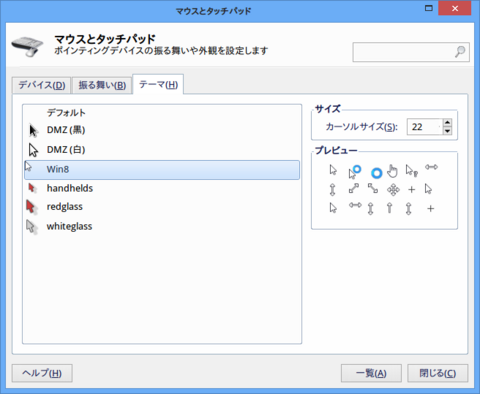Click the first arrow pointer preview
Image resolution: width=480 pixels, height=394 pixels.
[x=333, y=170]
